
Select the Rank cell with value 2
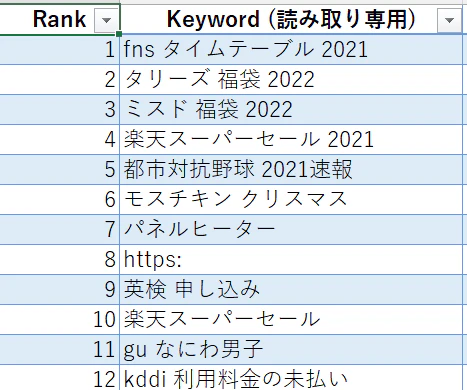[59, 79]
